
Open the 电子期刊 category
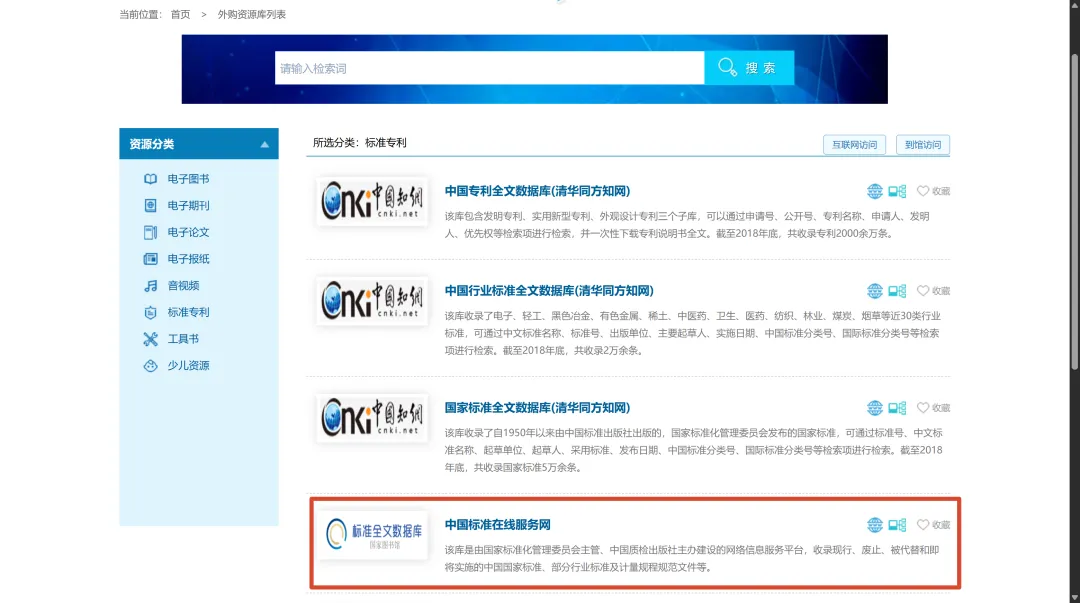click(x=188, y=205)
